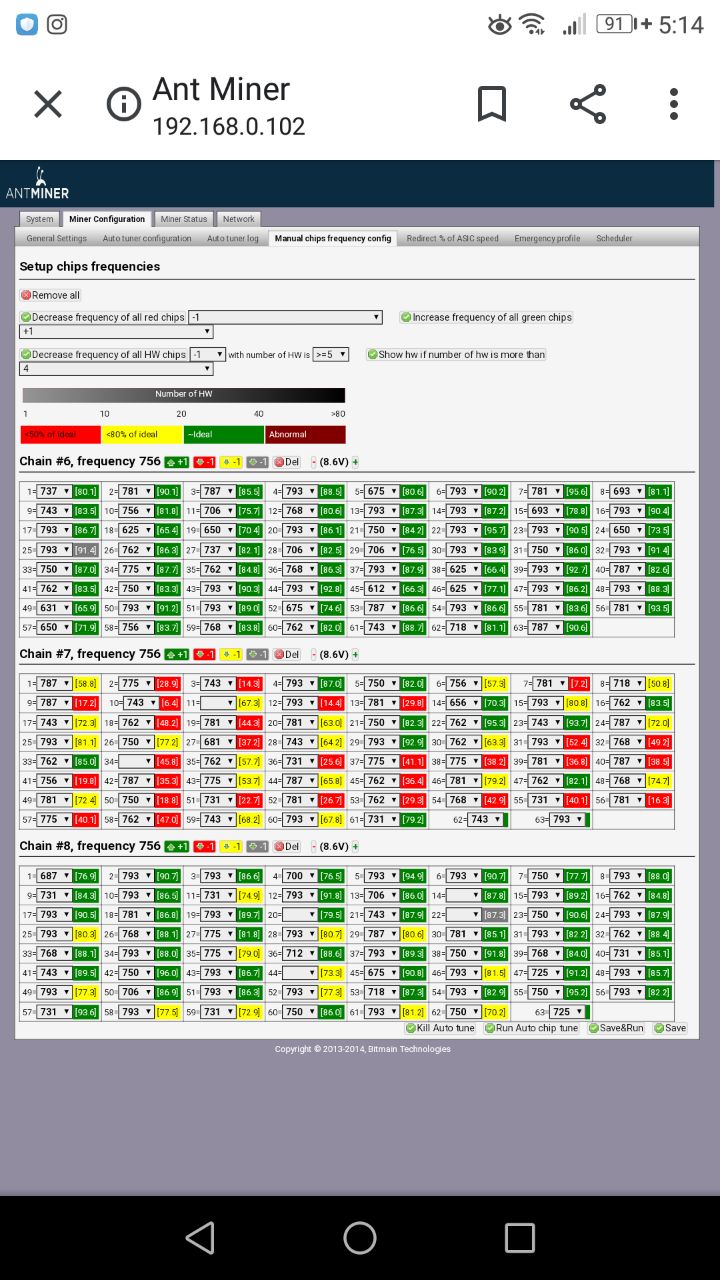720x1280 pixels.
Task: Tap the Android home navigation button
Action: tap(360, 1238)
